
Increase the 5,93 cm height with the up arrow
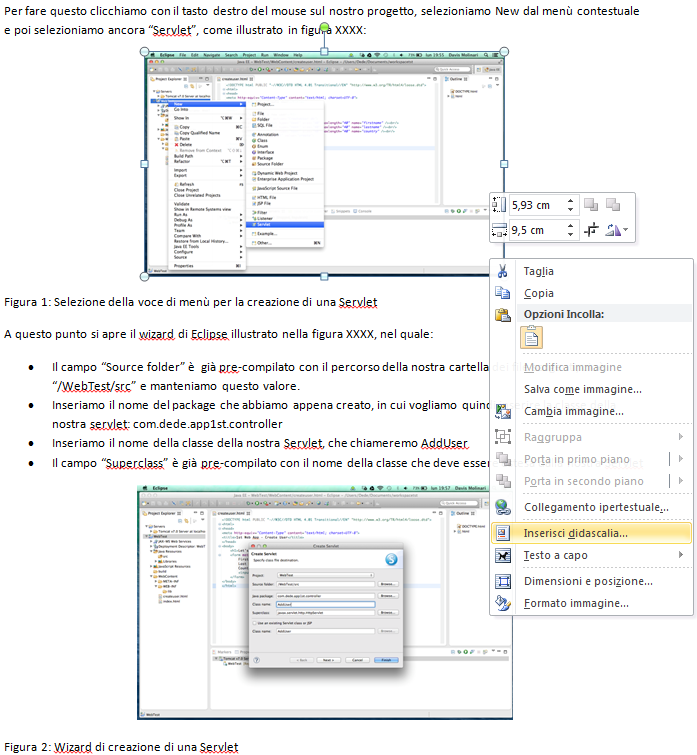pyautogui.click(x=570, y=201)
